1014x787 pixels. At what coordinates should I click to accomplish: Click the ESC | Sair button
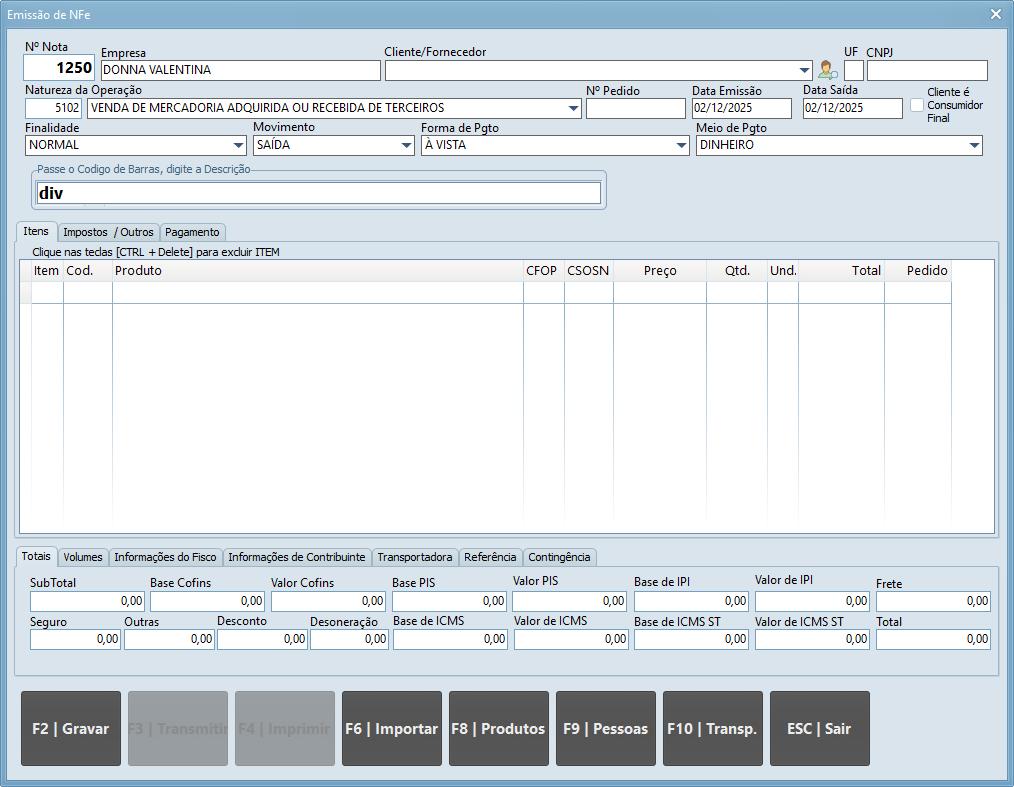[819, 729]
